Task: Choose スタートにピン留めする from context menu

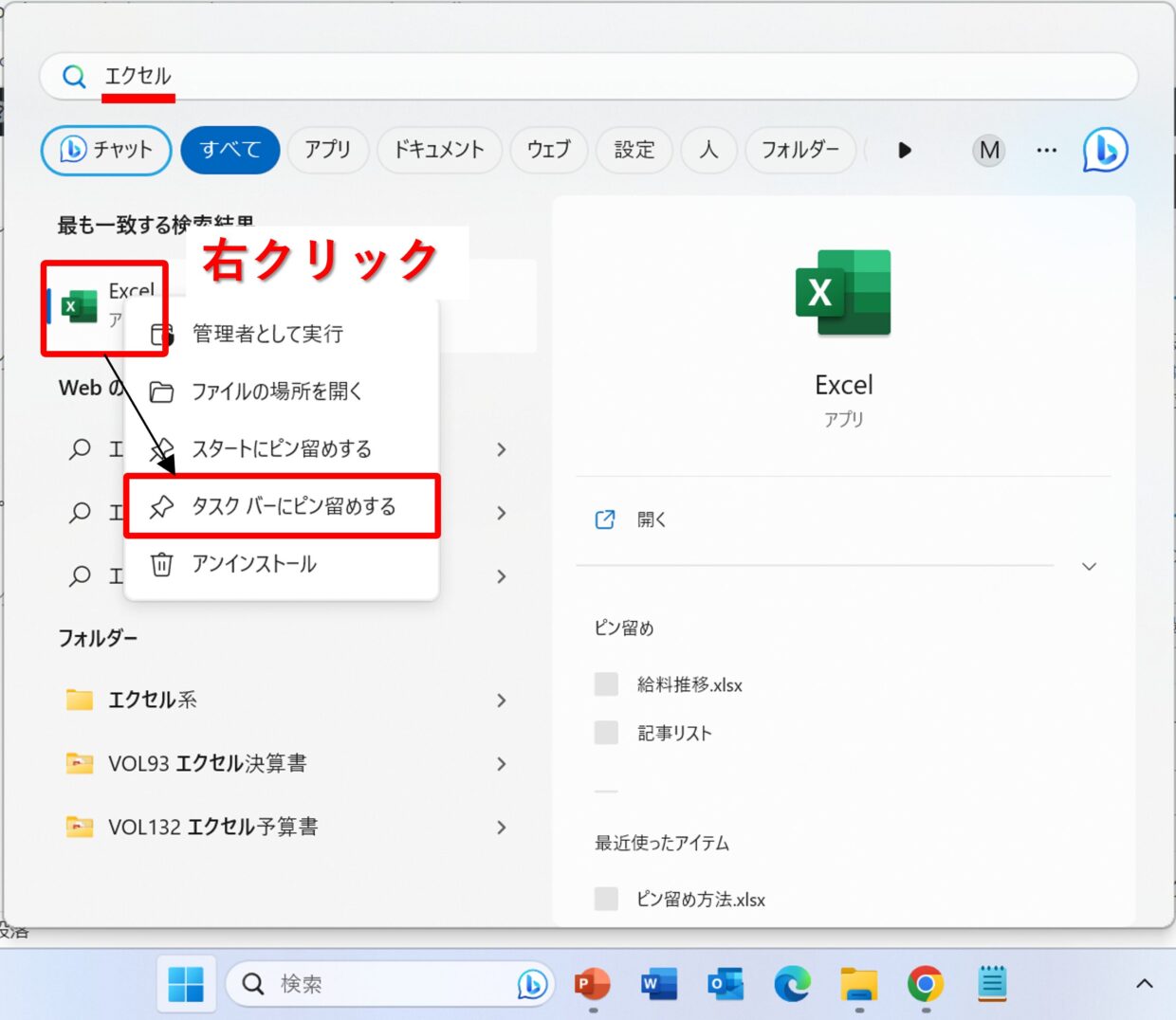Action: pyautogui.click(x=282, y=448)
